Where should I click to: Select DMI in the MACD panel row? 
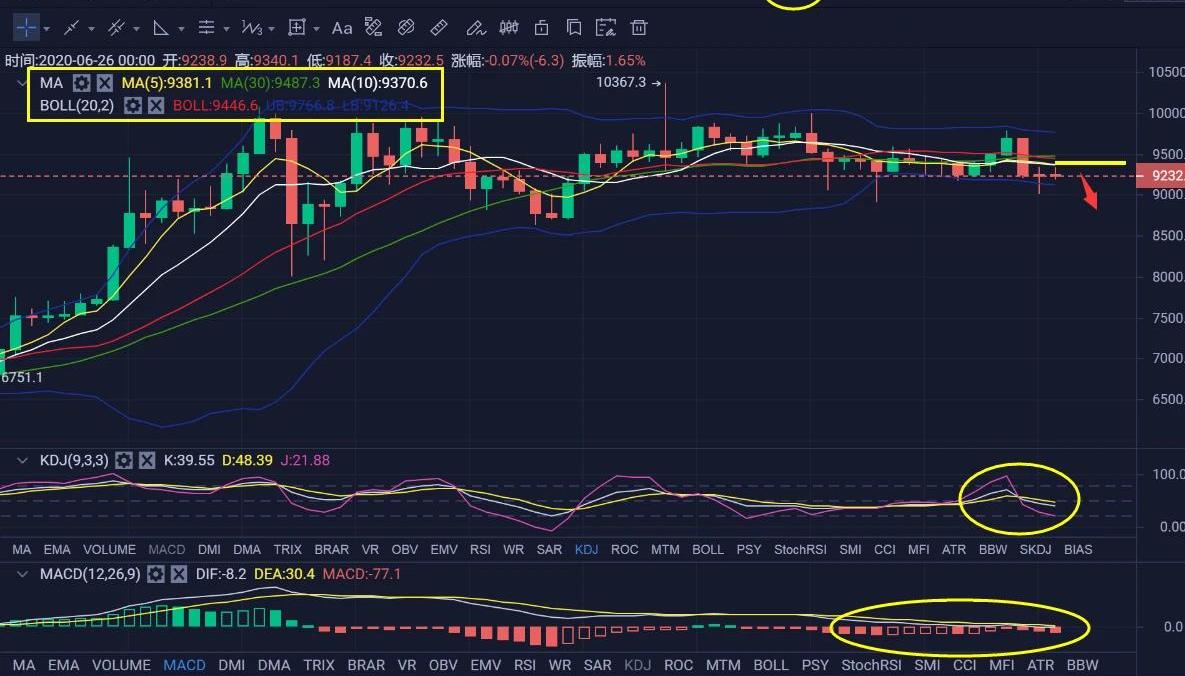click(231, 665)
